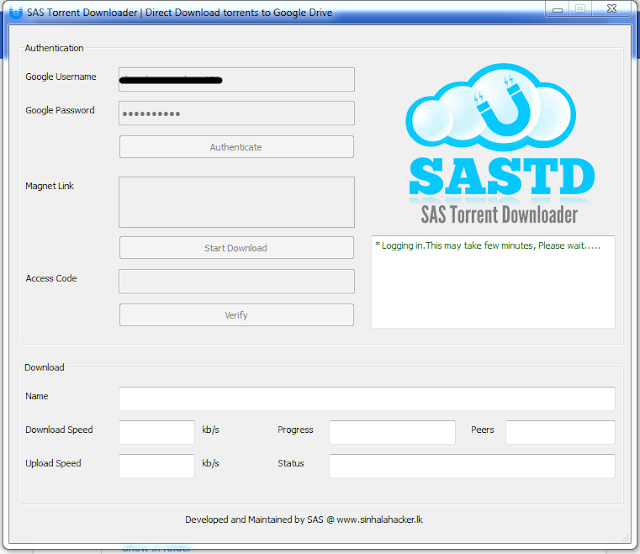Click the Upload Speed box

tap(156, 466)
